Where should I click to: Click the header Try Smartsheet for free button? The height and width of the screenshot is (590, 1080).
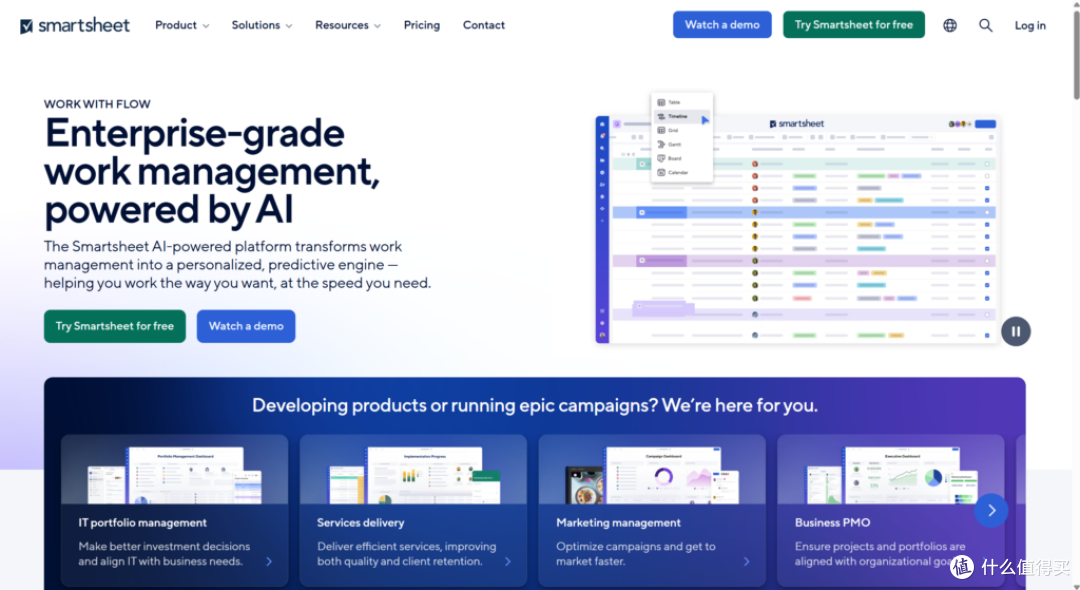click(853, 25)
